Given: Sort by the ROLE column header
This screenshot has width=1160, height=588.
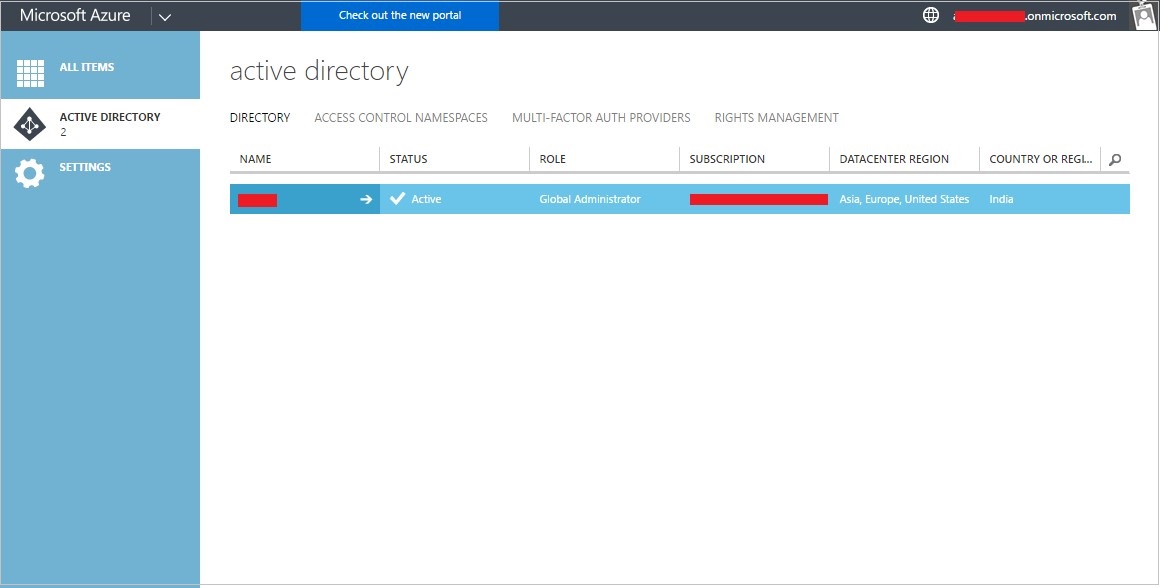Looking at the screenshot, I should point(553,159).
